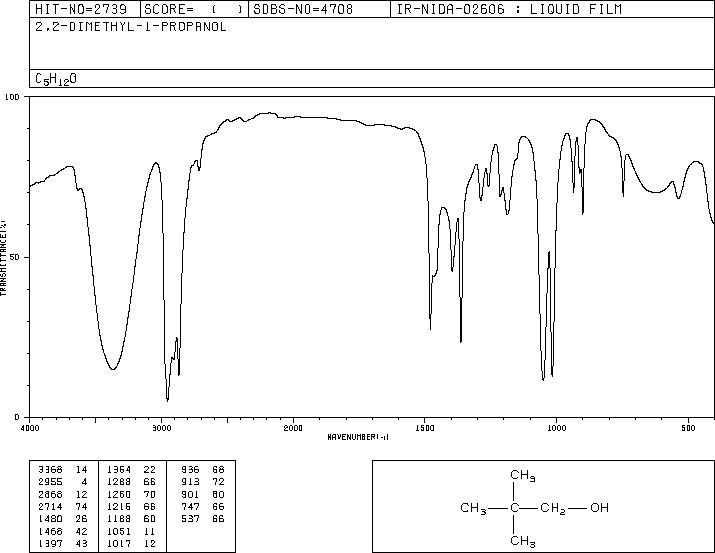The width and height of the screenshot is (715, 553).
Task: Click peak table value 1260
Action: pyautogui.click(x=119, y=495)
